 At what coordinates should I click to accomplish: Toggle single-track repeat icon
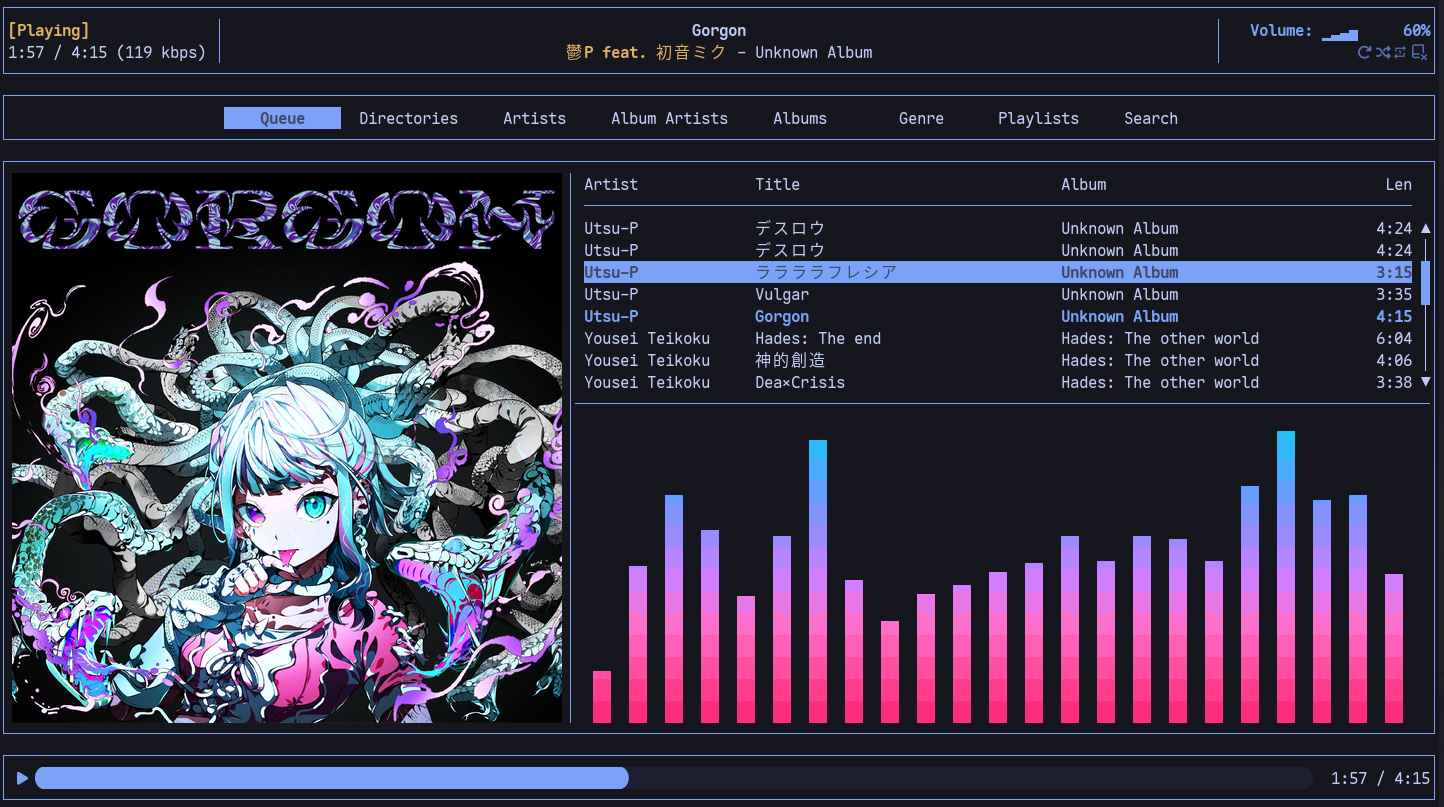(1400, 53)
